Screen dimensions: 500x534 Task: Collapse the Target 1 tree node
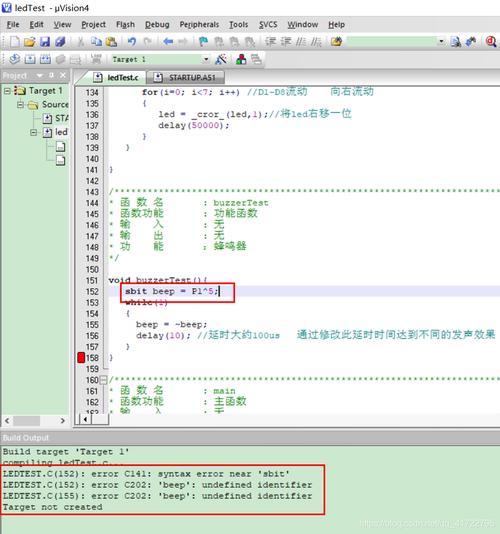point(7,91)
